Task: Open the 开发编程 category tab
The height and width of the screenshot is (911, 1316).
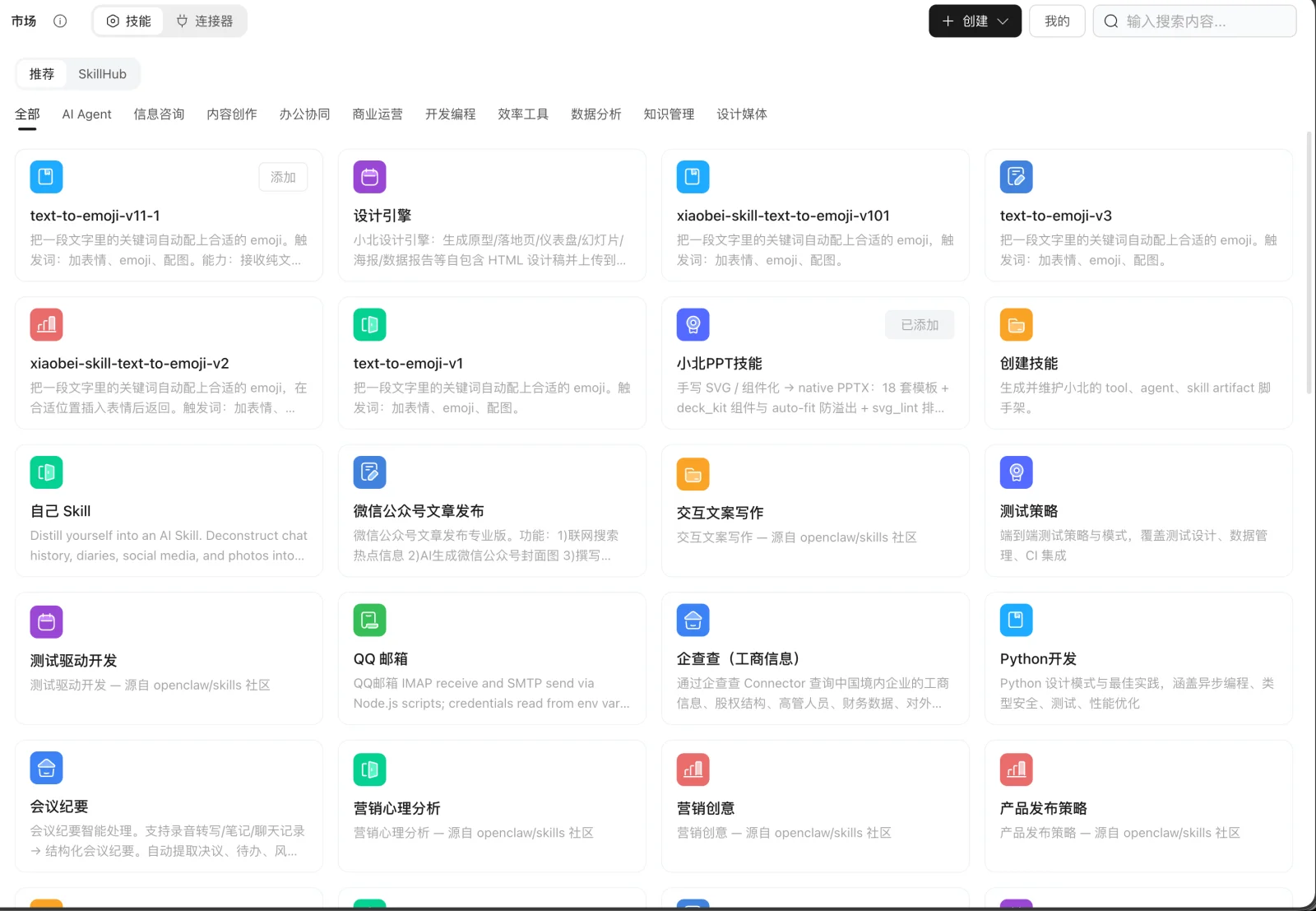Action: coord(450,114)
